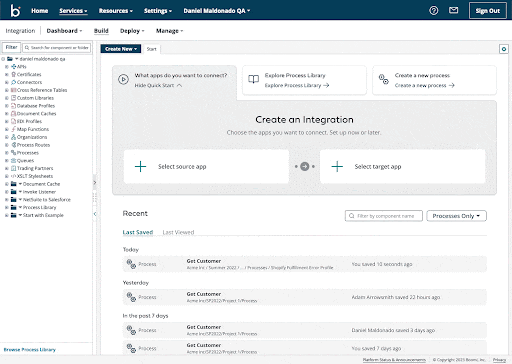Click the Select target app card

click(403, 166)
